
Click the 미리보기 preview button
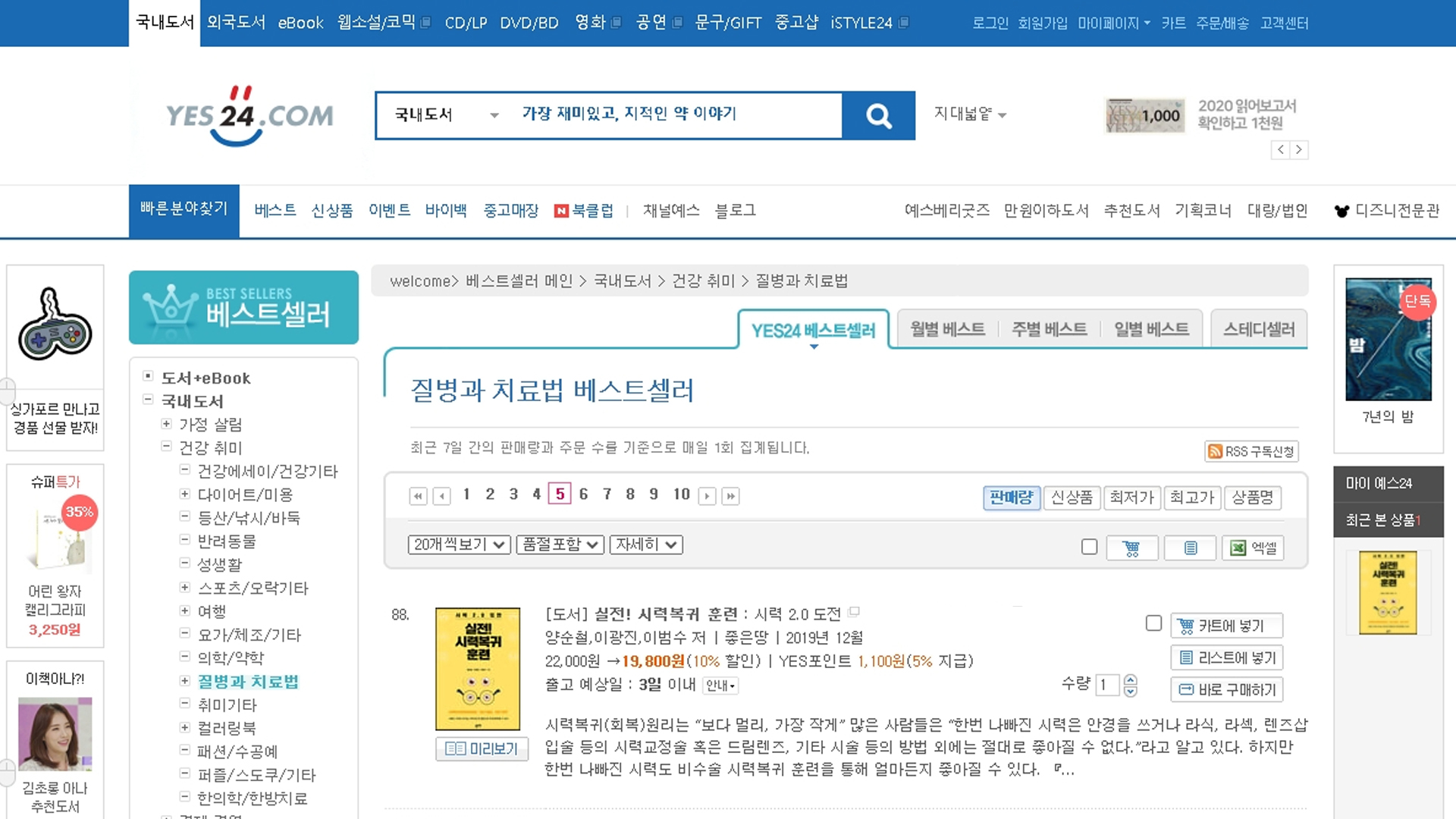coord(482,748)
